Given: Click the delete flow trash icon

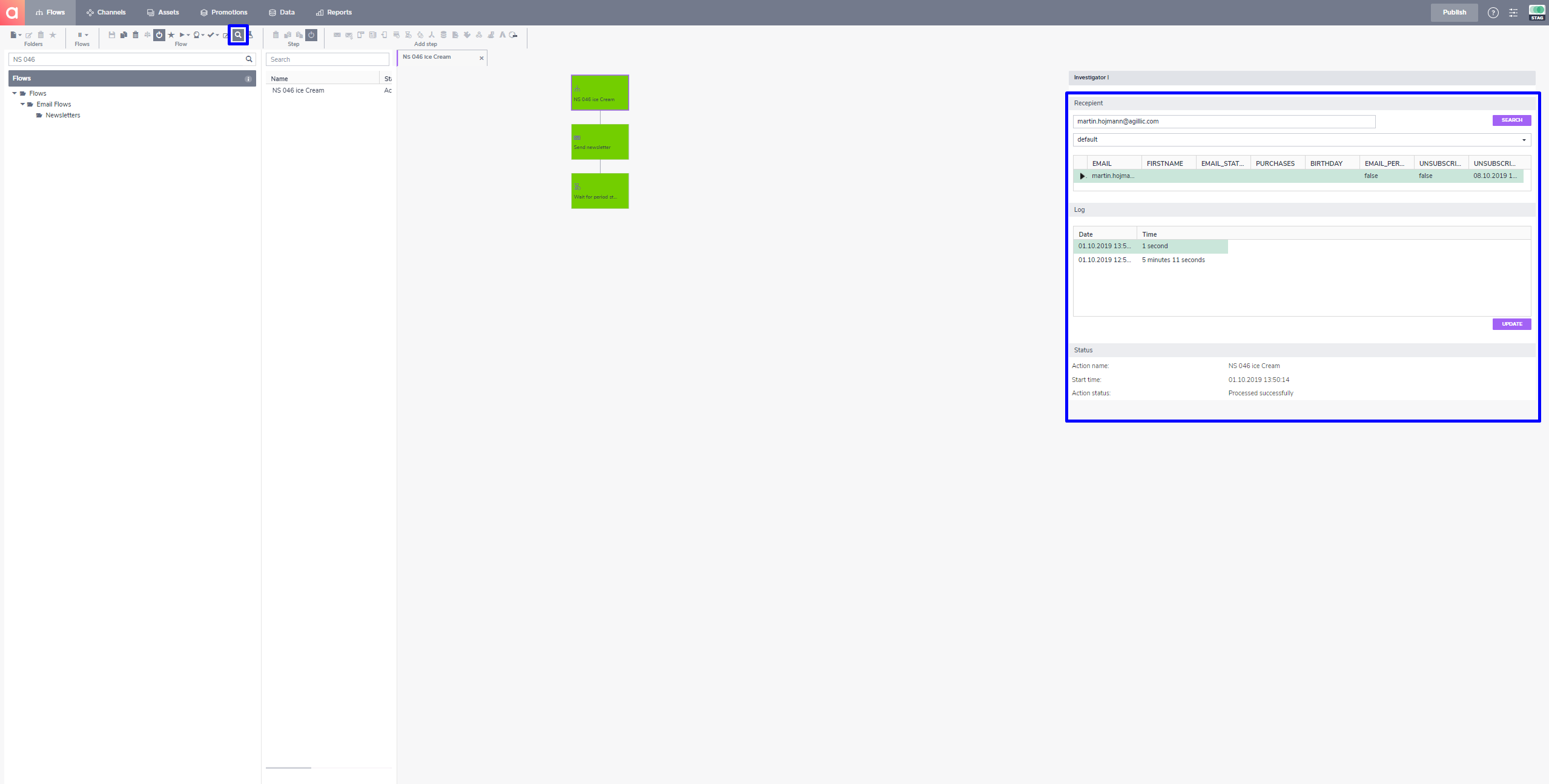Looking at the screenshot, I should click(x=136, y=35).
